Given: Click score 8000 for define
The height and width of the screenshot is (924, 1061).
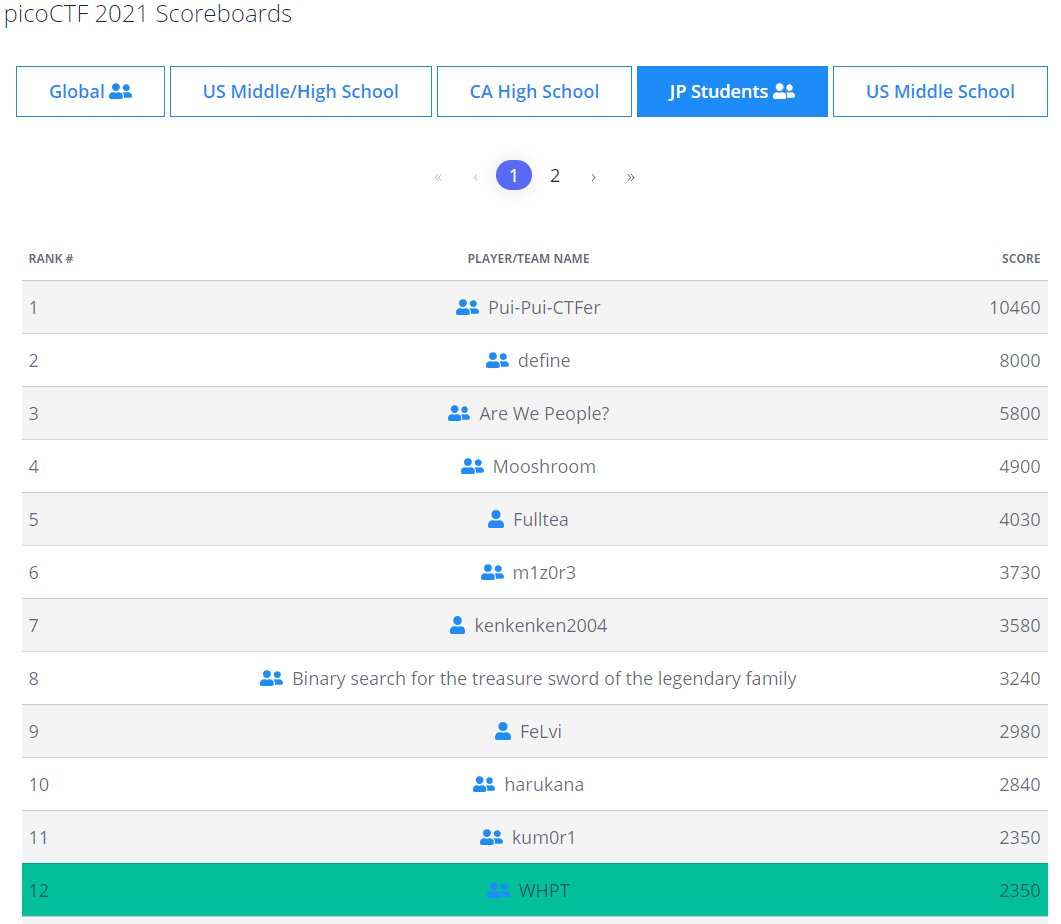Looking at the screenshot, I should [x=1020, y=361].
